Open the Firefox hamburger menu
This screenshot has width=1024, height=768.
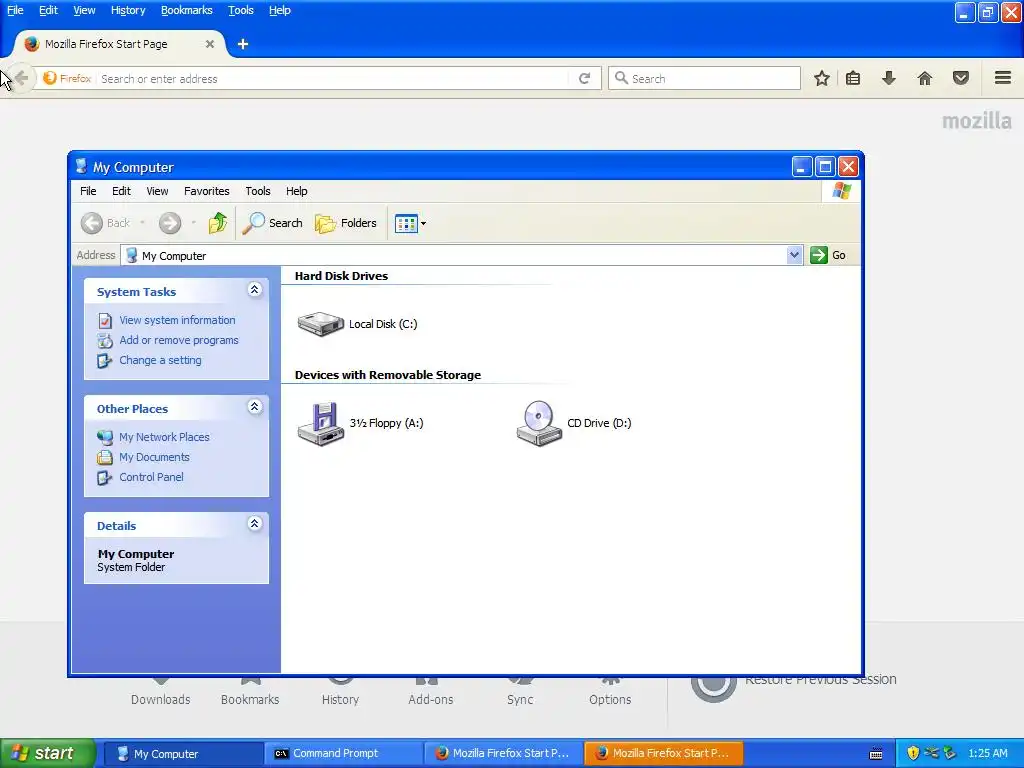(x=1003, y=78)
